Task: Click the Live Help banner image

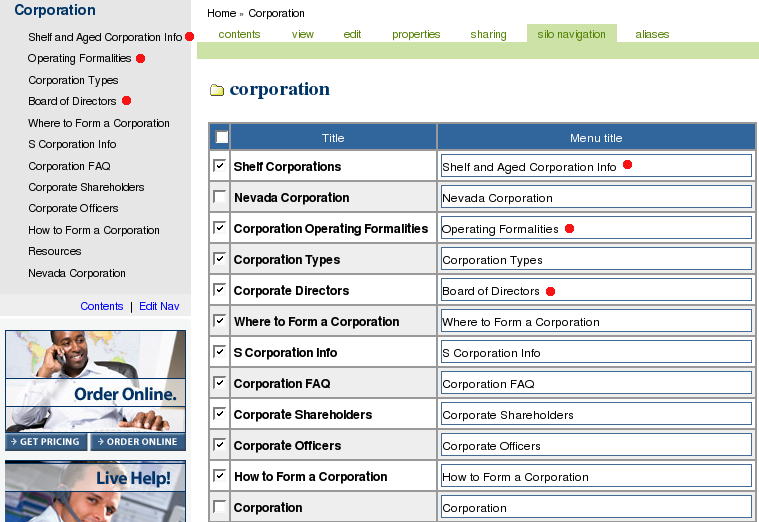Action: coord(95,490)
